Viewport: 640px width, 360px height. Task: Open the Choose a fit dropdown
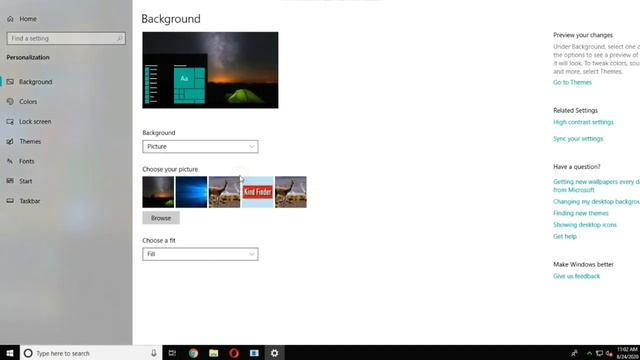(200, 254)
